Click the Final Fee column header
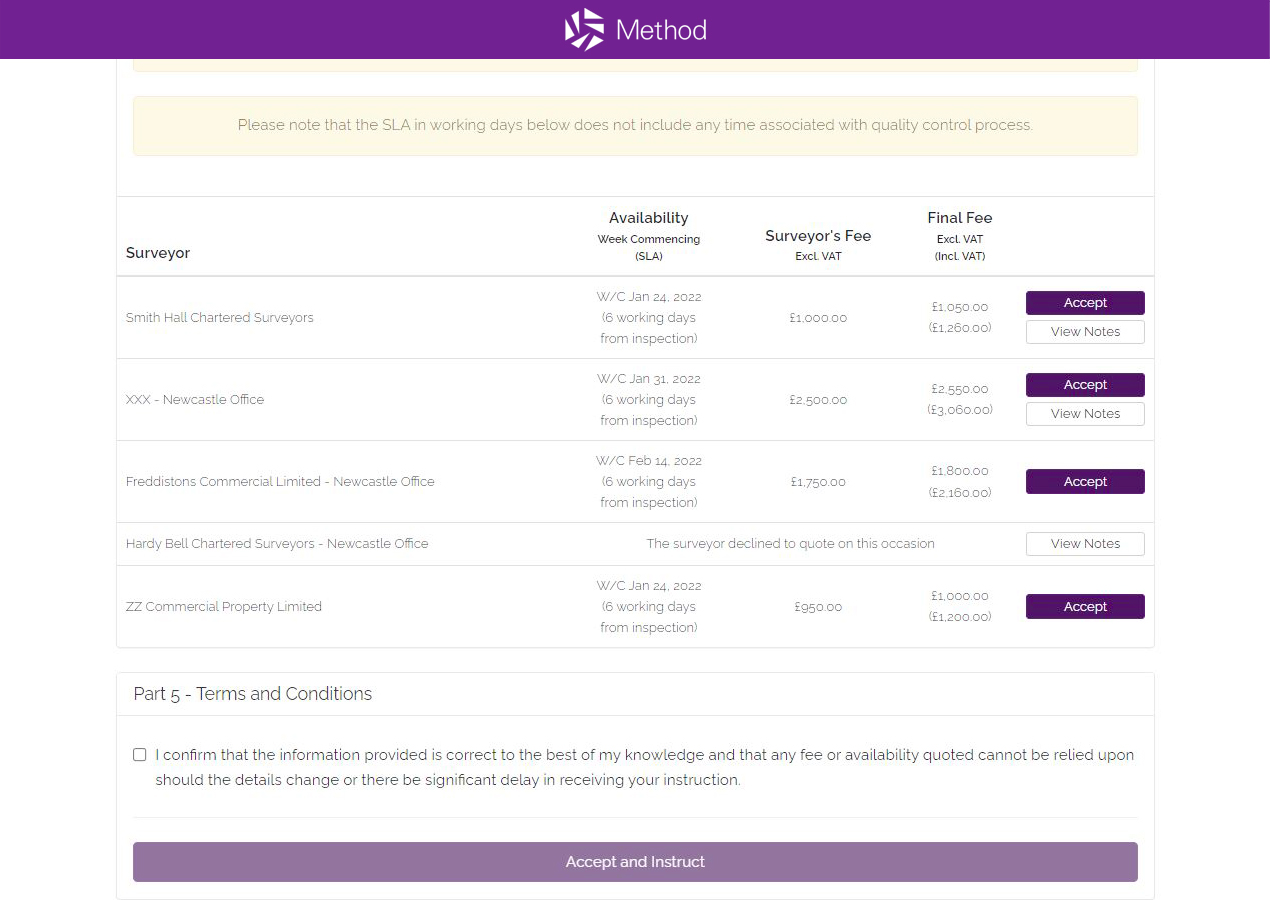 click(x=959, y=218)
